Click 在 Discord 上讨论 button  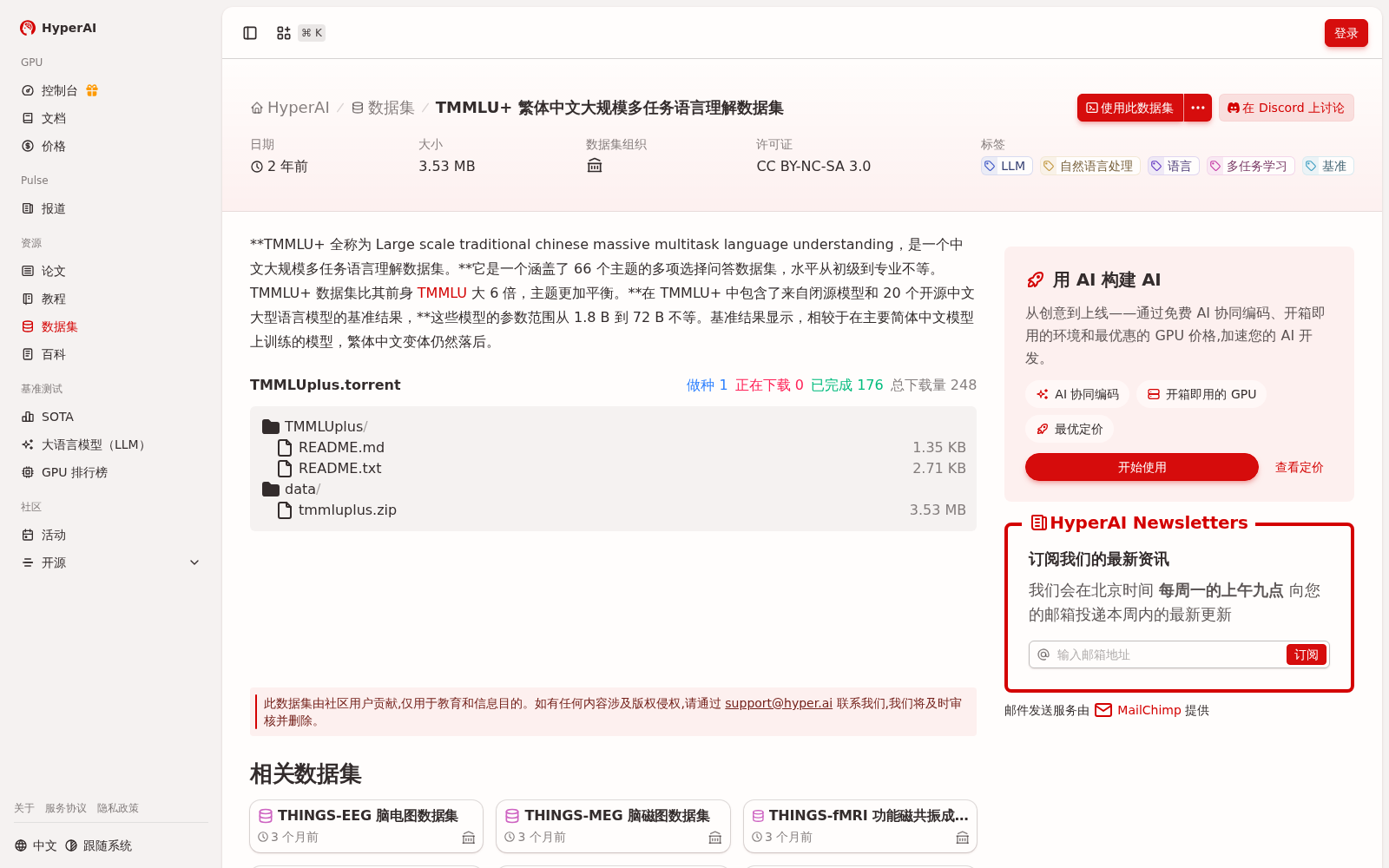[1286, 108]
